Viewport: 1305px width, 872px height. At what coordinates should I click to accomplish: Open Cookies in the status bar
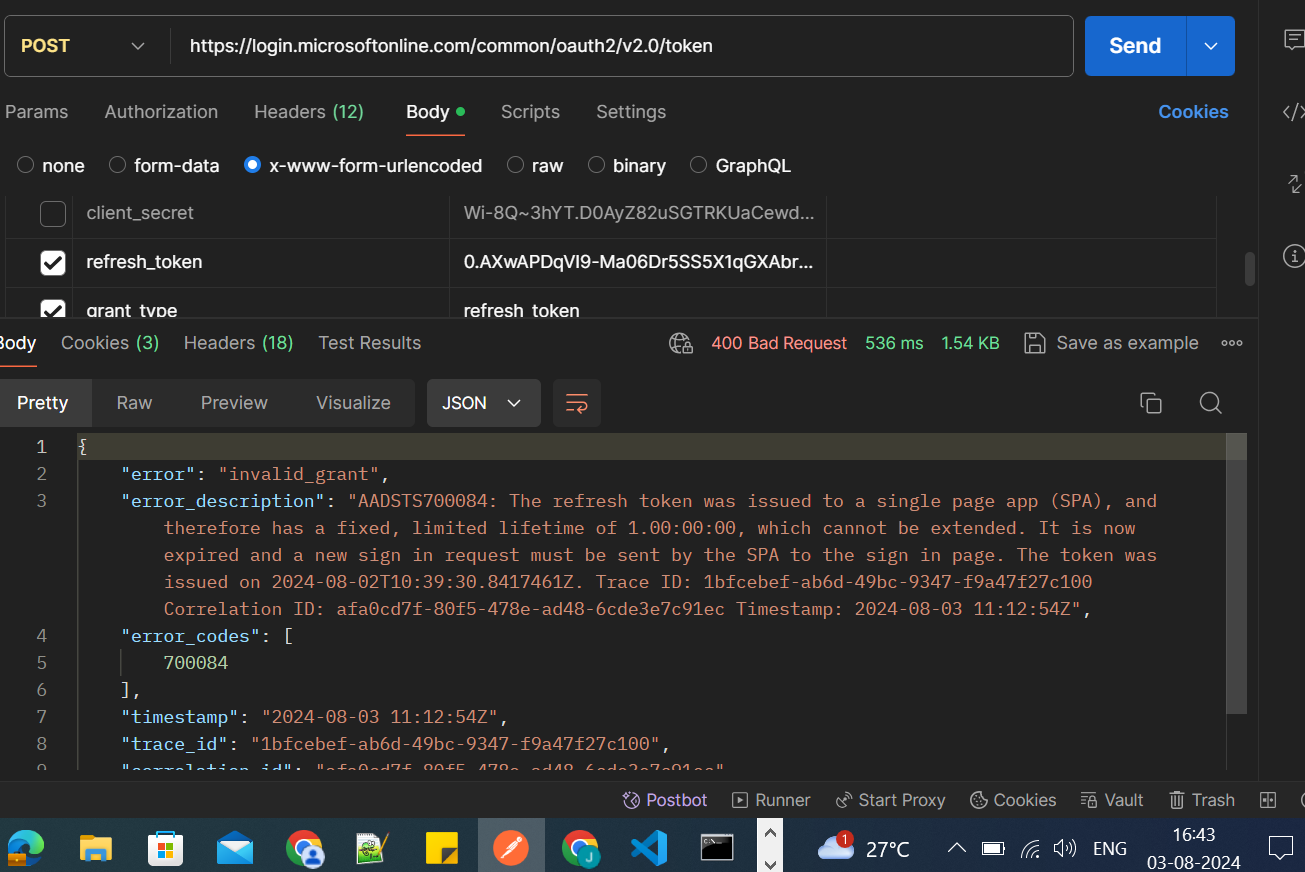(x=1013, y=800)
